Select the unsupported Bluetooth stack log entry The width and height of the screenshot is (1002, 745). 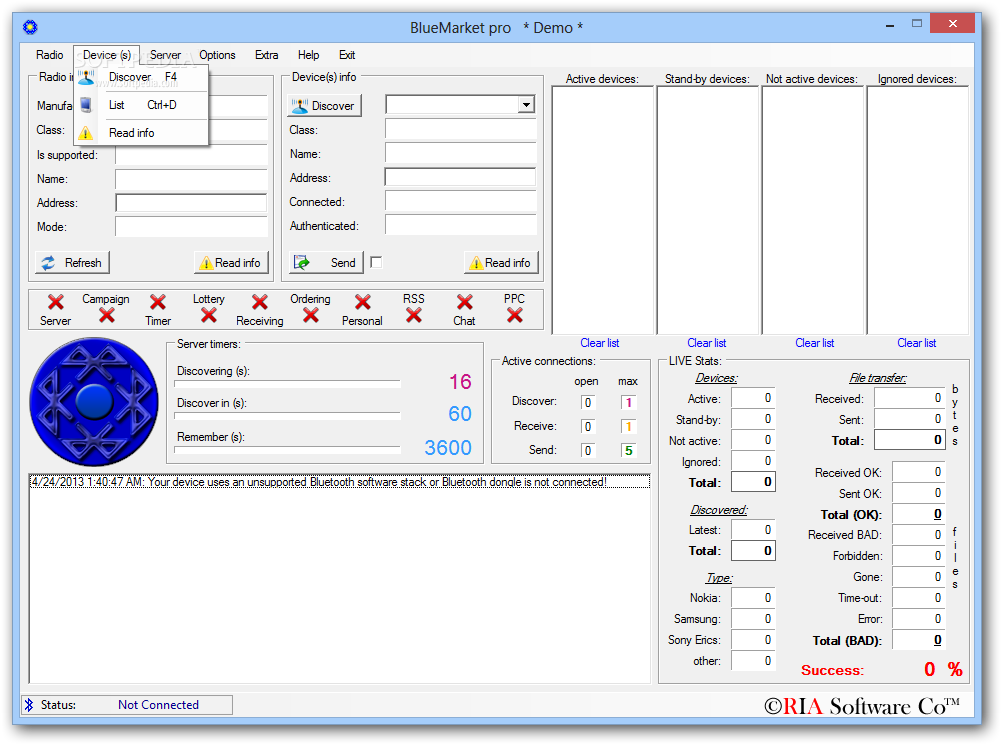coord(339,482)
